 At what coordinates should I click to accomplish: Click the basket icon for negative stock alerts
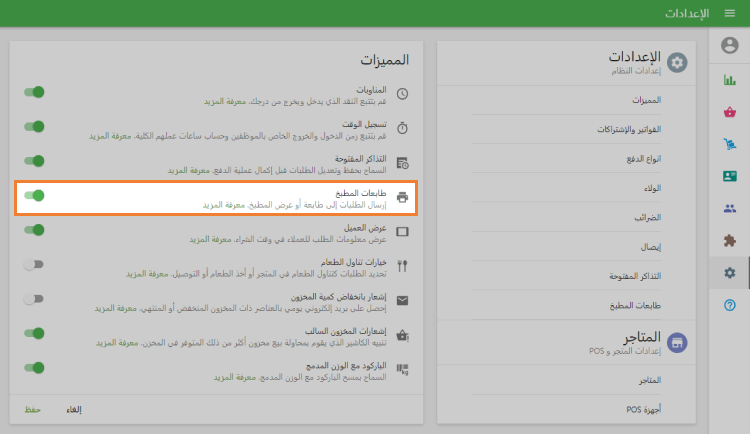402,335
